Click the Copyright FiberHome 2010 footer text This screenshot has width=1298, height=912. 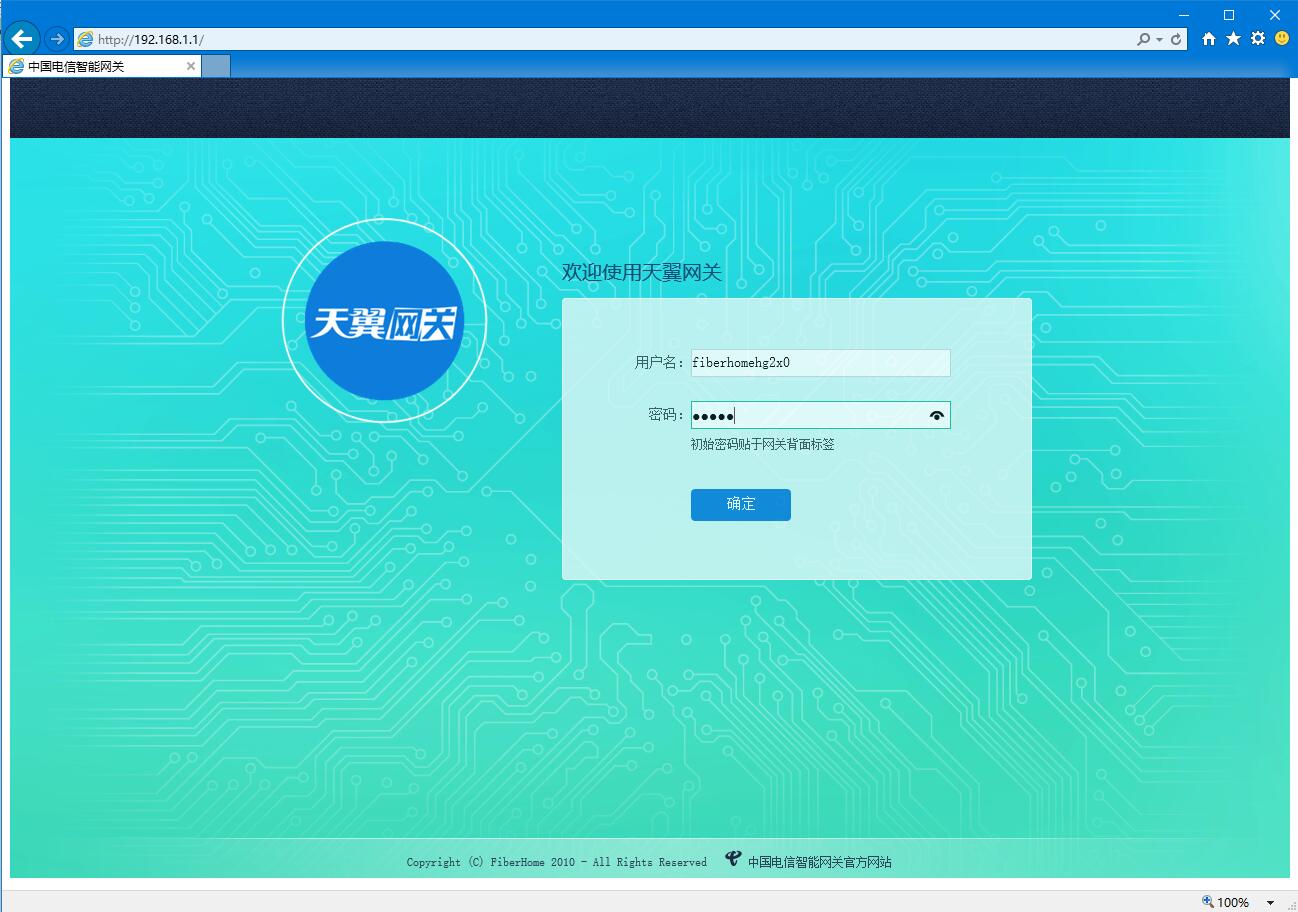point(557,862)
